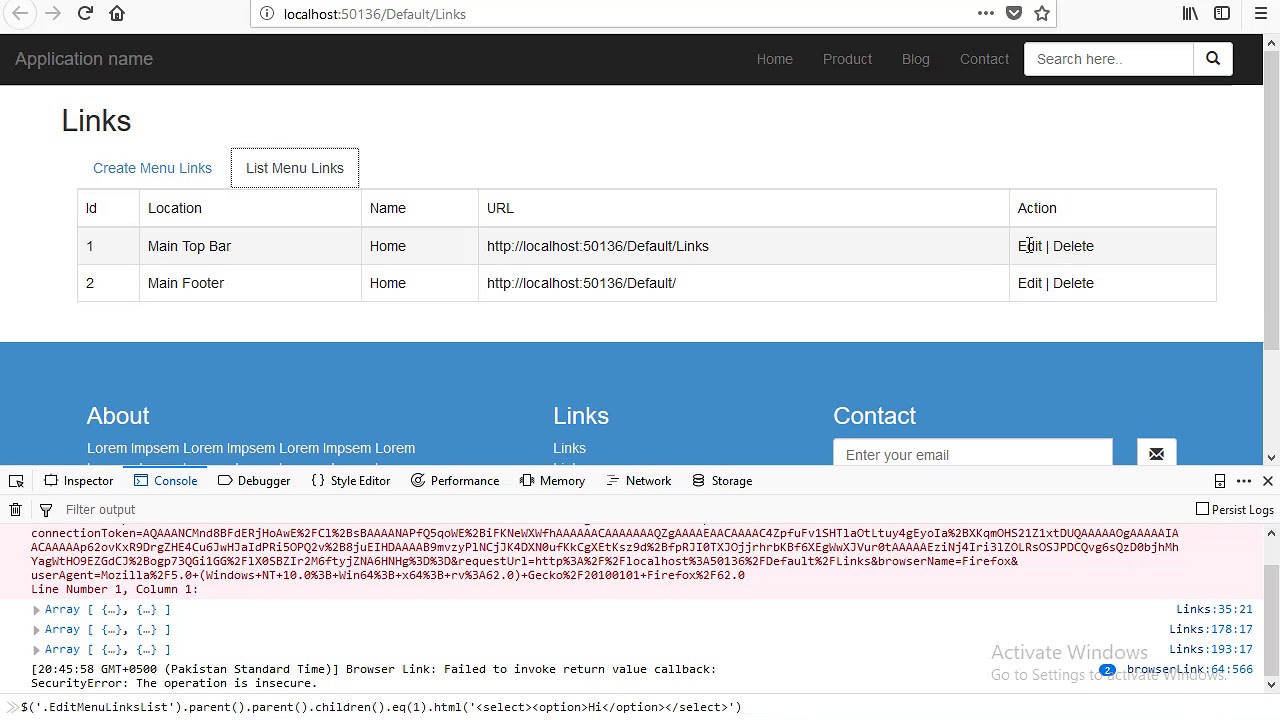Open Home in top navbar
The width and height of the screenshot is (1280, 720).
[x=774, y=59]
